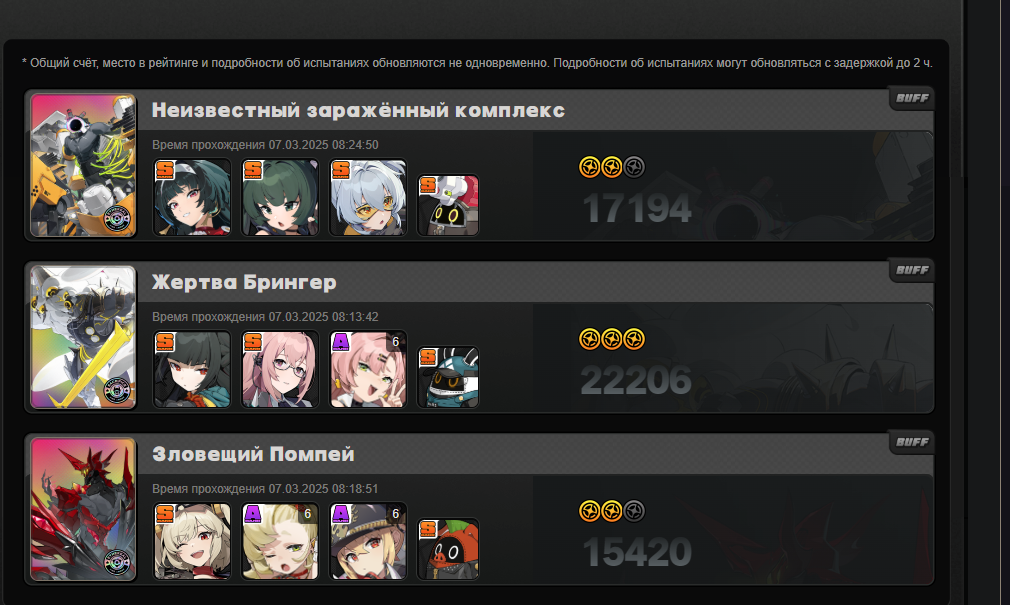
Task: Click the teal rabbit-eared bangboo icon
Action: 448,377
